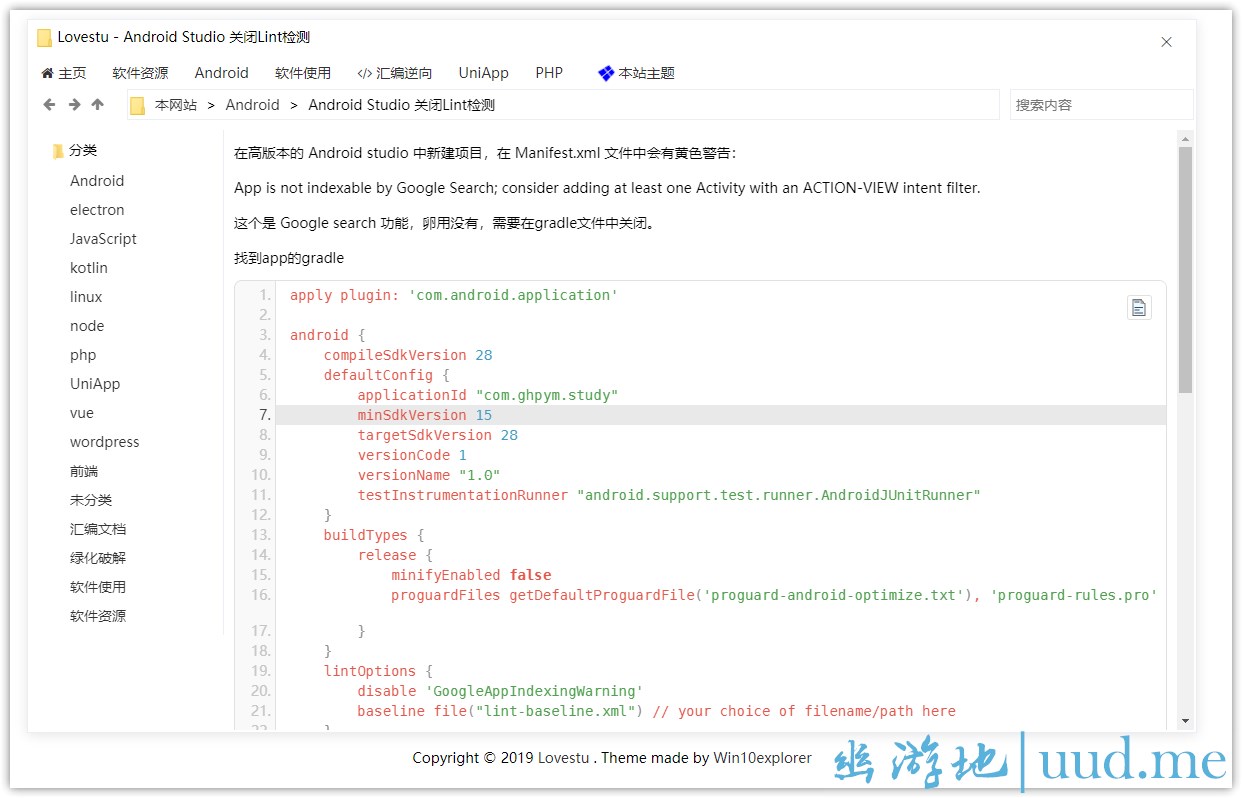Click 本网站 in the breadcrumb path

(x=176, y=105)
